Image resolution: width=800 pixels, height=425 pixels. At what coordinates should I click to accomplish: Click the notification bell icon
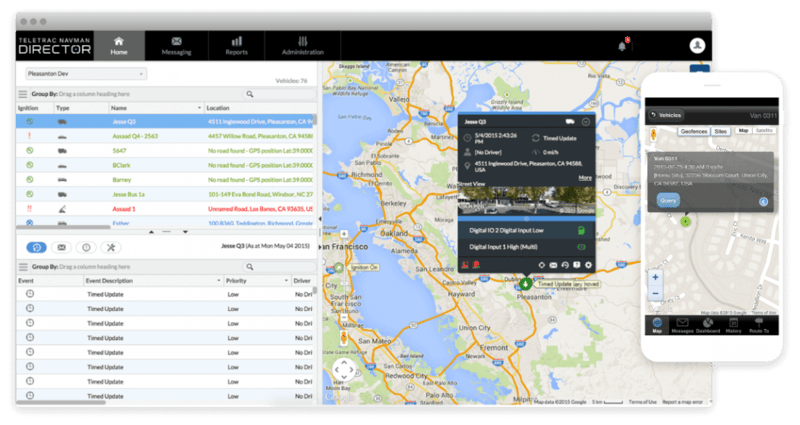click(622, 46)
